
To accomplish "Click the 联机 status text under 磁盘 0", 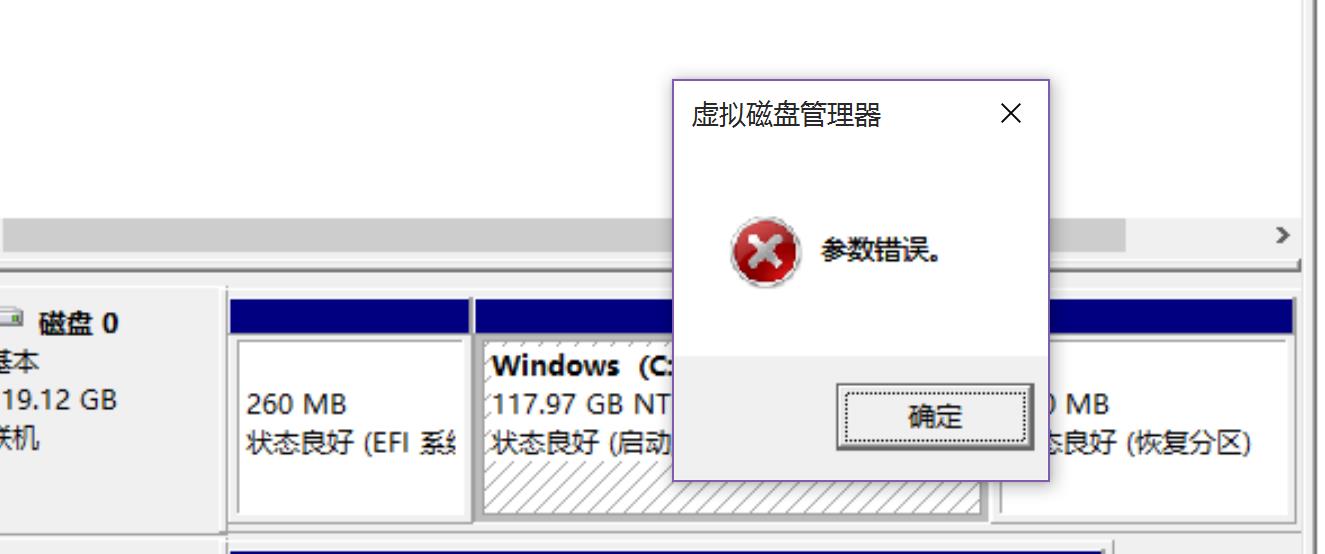I will 19,438.
